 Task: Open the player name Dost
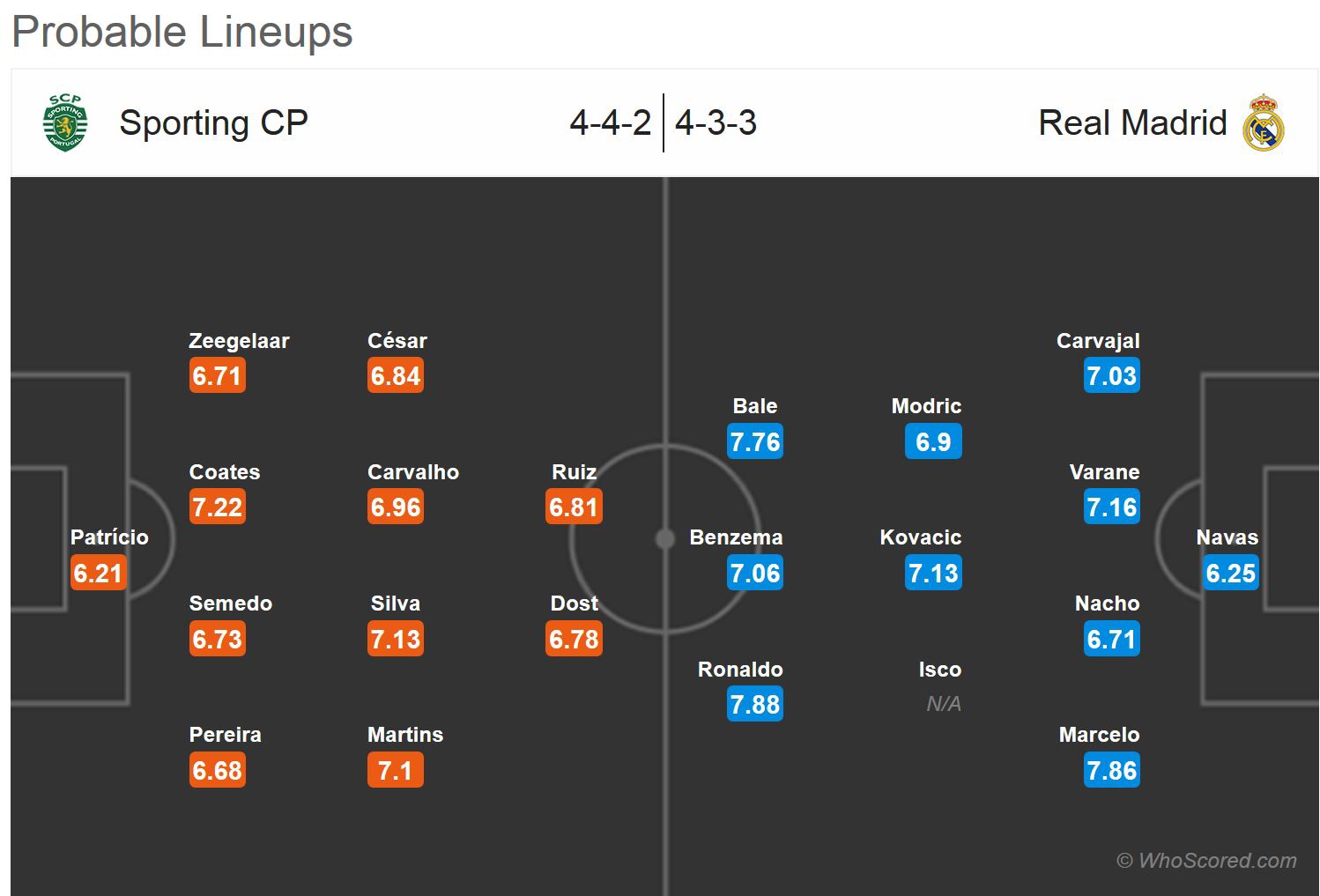click(x=575, y=604)
